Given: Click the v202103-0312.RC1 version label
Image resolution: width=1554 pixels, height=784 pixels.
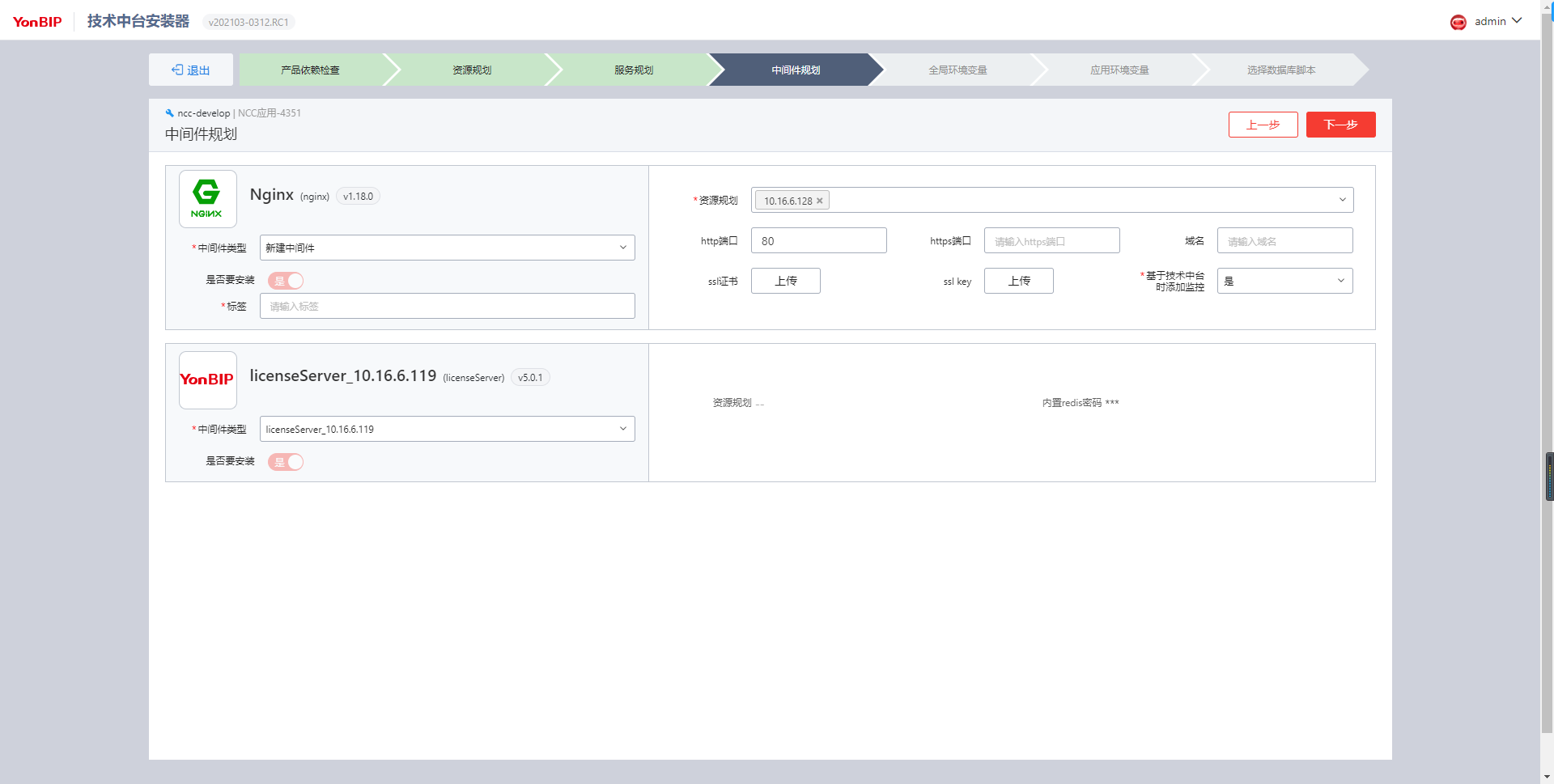Looking at the screenshot, I should (x=248, y=22).
